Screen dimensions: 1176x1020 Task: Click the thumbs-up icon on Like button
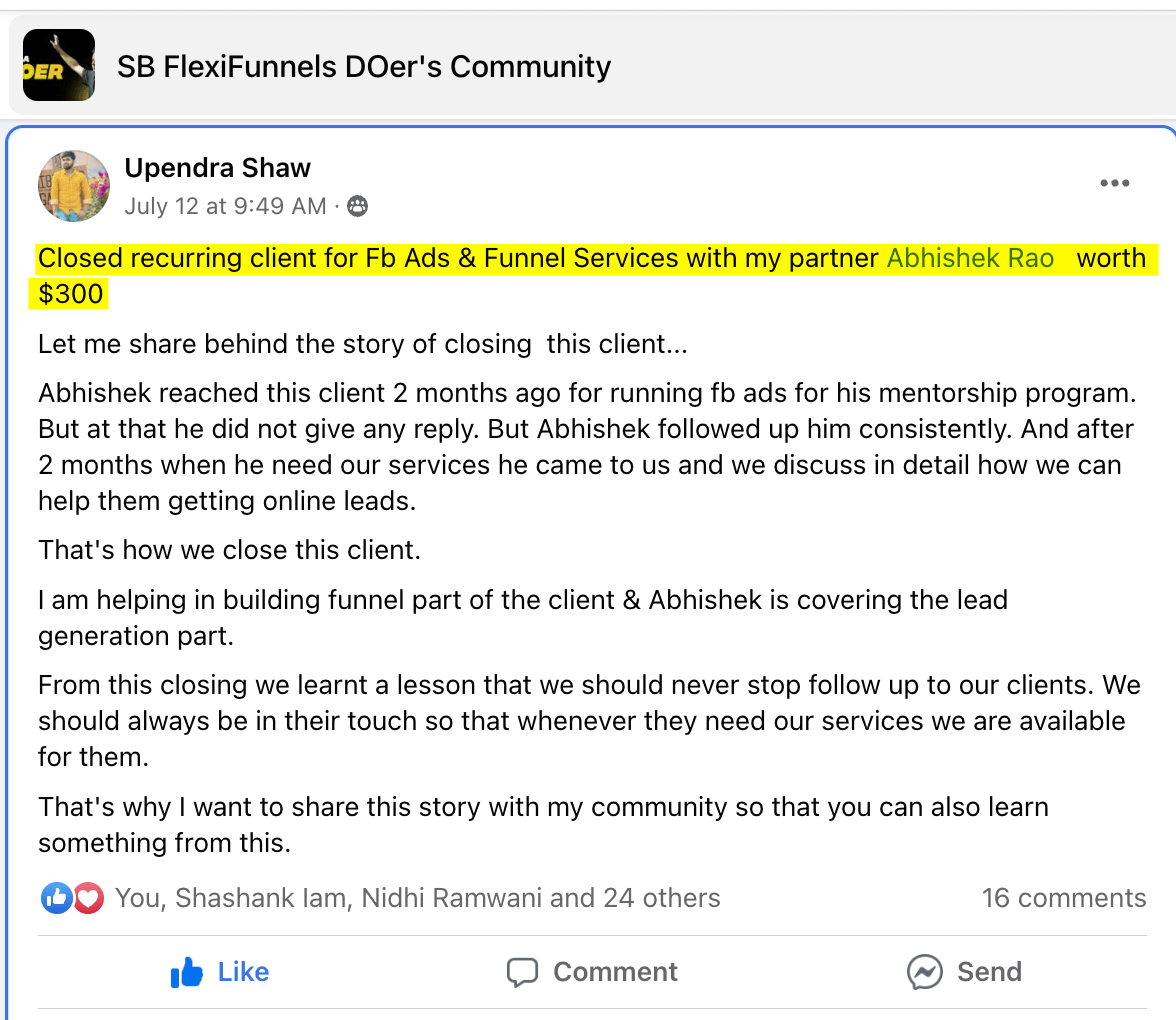(x=187, y=972)
